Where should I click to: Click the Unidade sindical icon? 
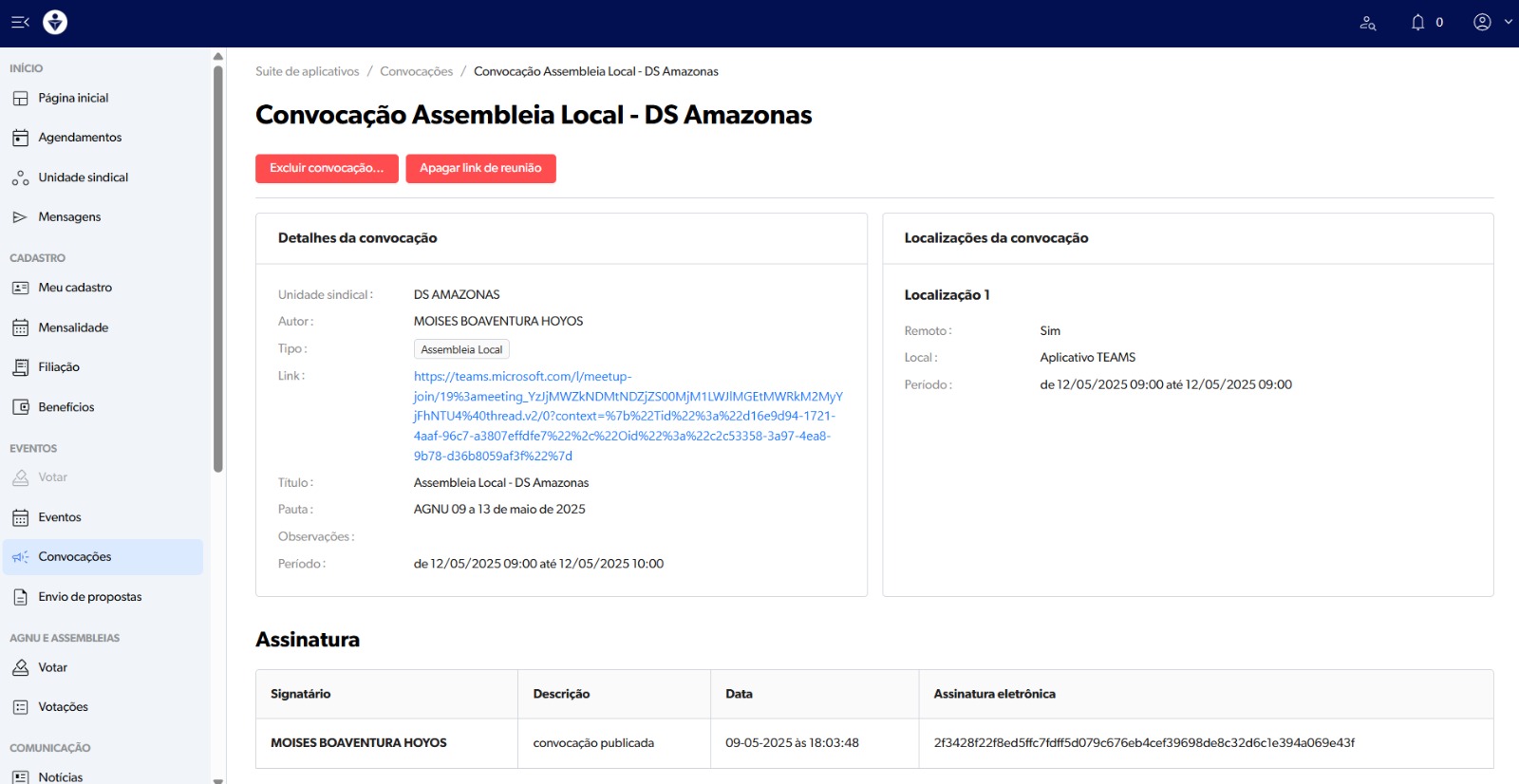[20, 177]
